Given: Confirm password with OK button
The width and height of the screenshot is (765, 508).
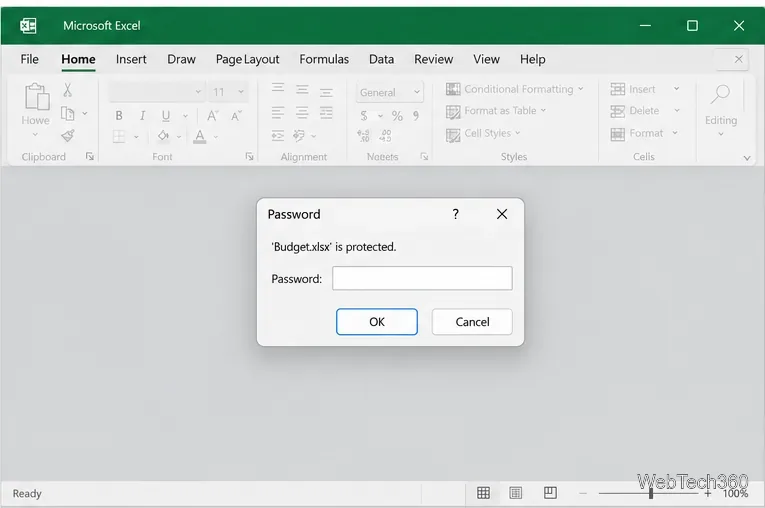Looking at the screenshot, I should [x=377, y=322].
